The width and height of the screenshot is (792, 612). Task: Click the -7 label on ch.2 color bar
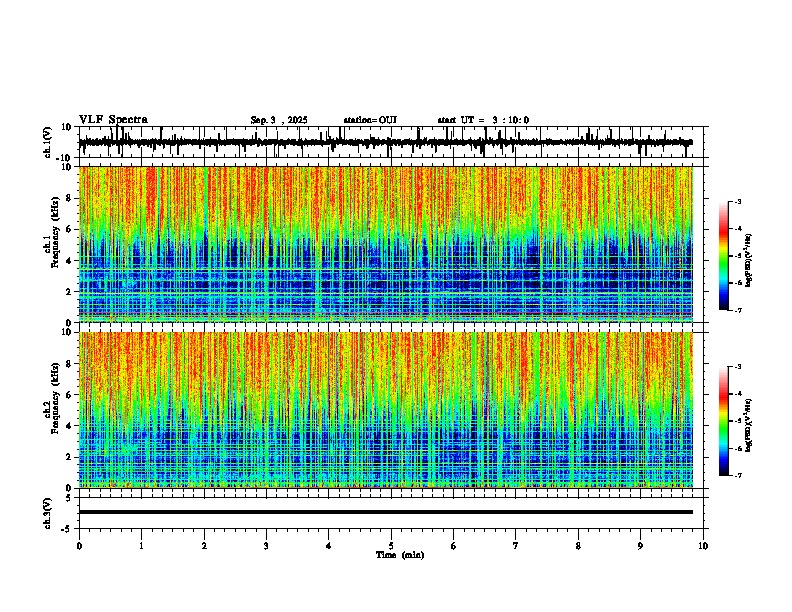click(x=738, y=475)
